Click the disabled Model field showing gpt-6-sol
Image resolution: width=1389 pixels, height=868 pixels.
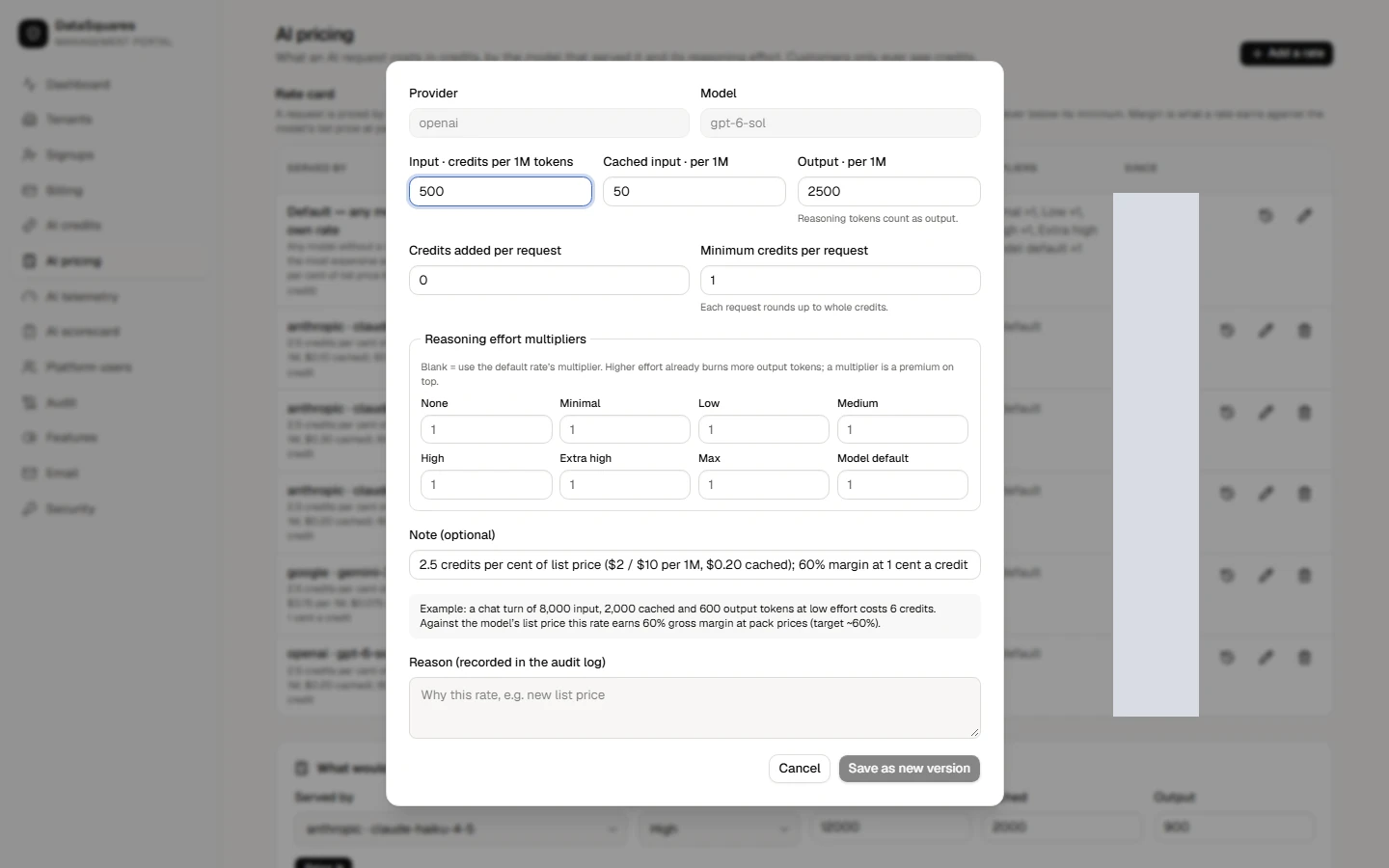(x=840, y=122)
